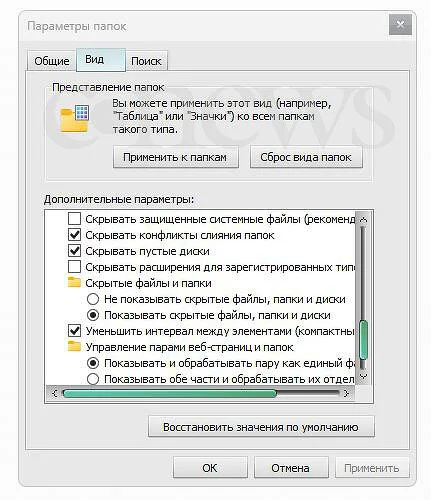Click the green vertical scrollbar thumb

pos(364,339)
